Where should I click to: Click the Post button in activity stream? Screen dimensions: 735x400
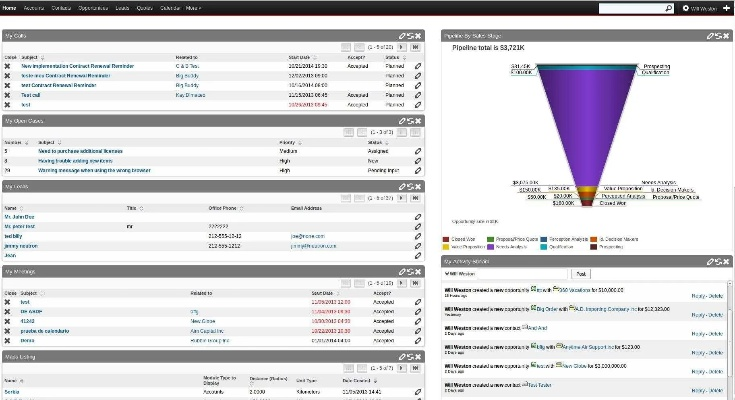pyautogui.click(x=580, y=273)
